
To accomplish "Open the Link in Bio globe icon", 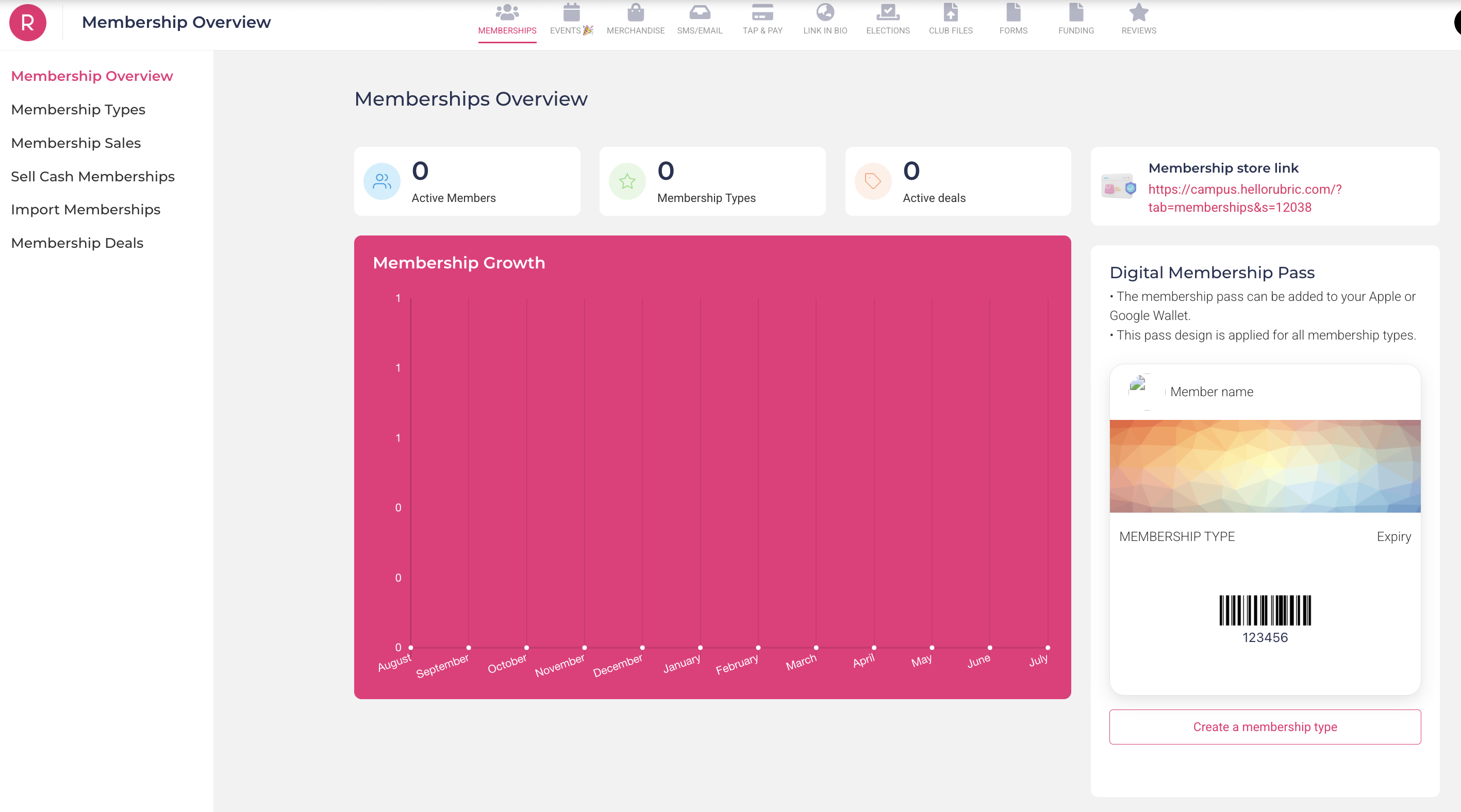I will coord(825,12).
